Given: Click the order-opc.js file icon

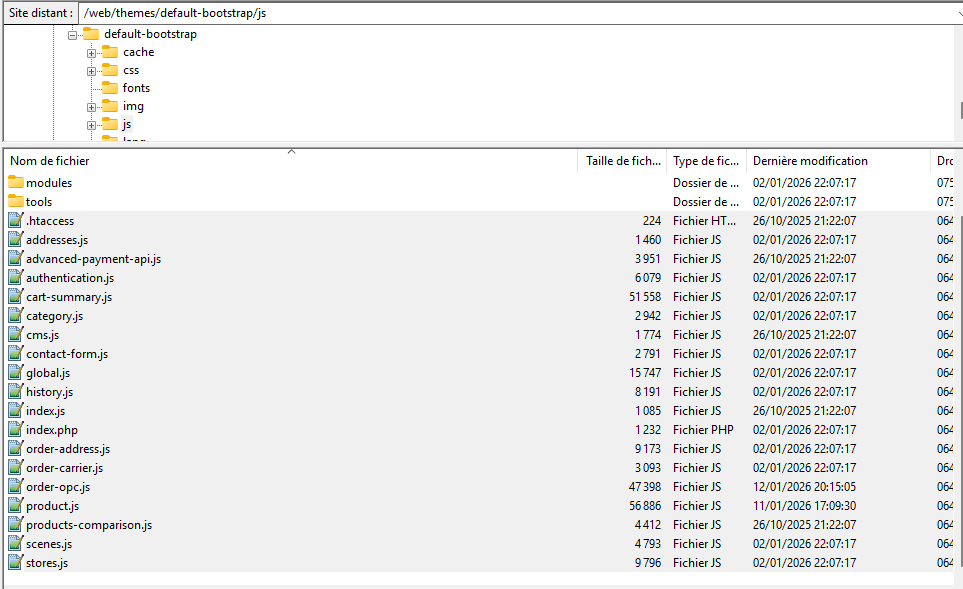Looking at the screenshot, I should [x=15, y=487].
